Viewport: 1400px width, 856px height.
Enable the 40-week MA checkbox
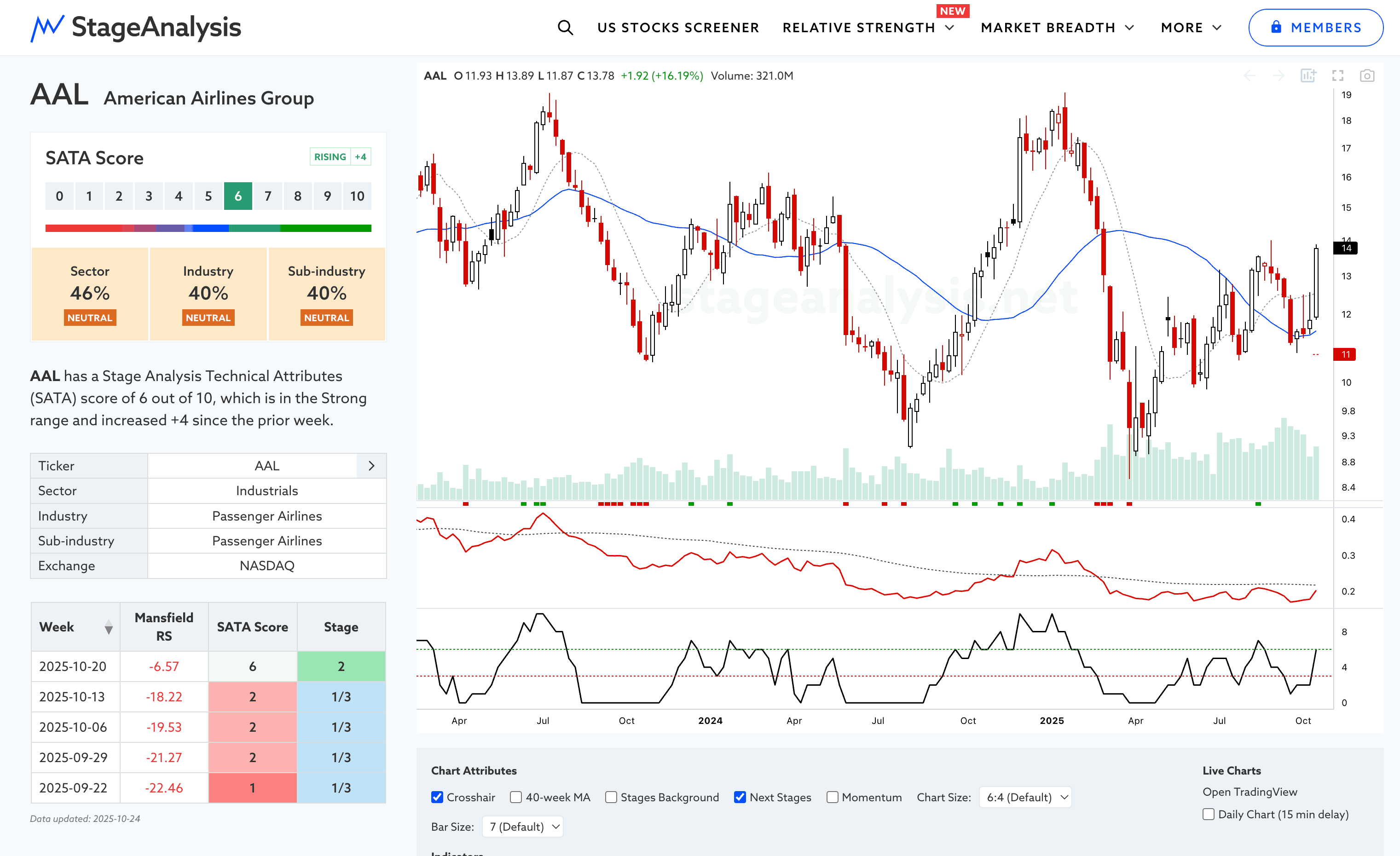[516, 797]
